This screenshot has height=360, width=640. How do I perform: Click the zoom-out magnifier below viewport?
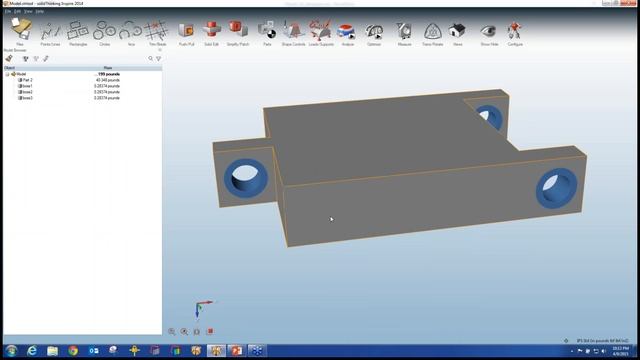(x=172, y=331)
